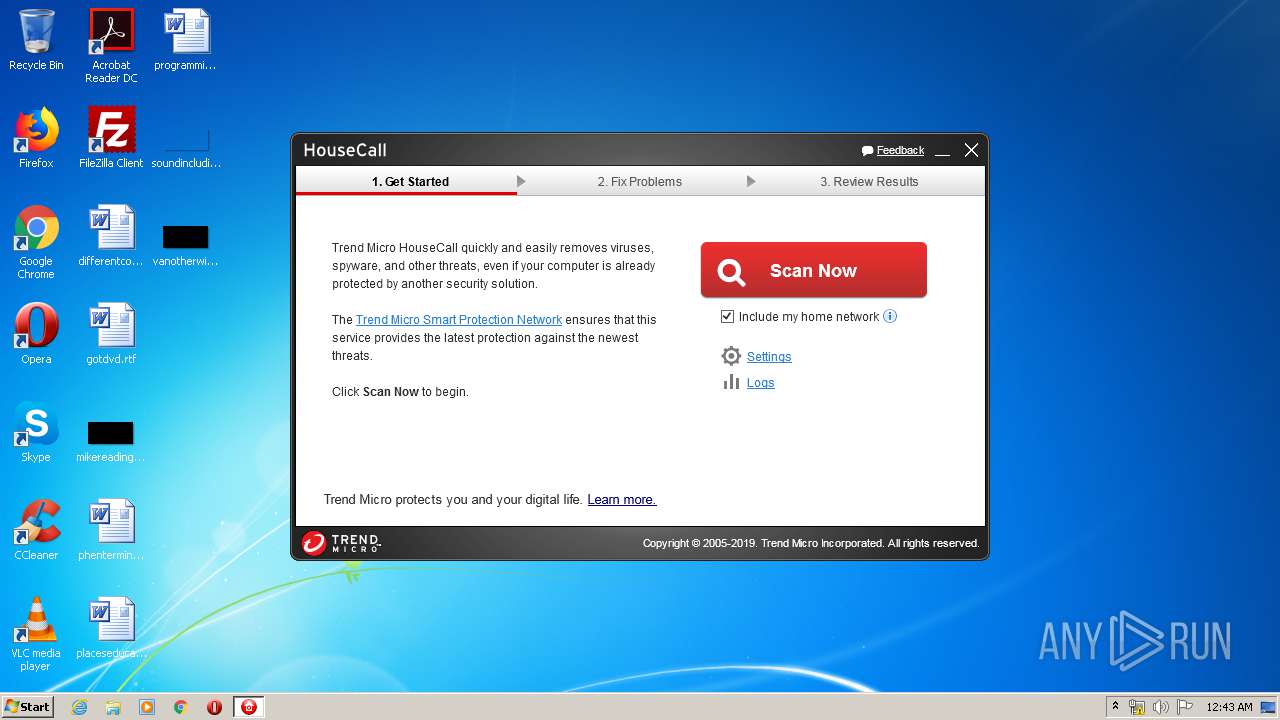This screenshot has width=1280, height=720.
Task: Launch Internet Explorer from taskbar
Action: [79, 707]
